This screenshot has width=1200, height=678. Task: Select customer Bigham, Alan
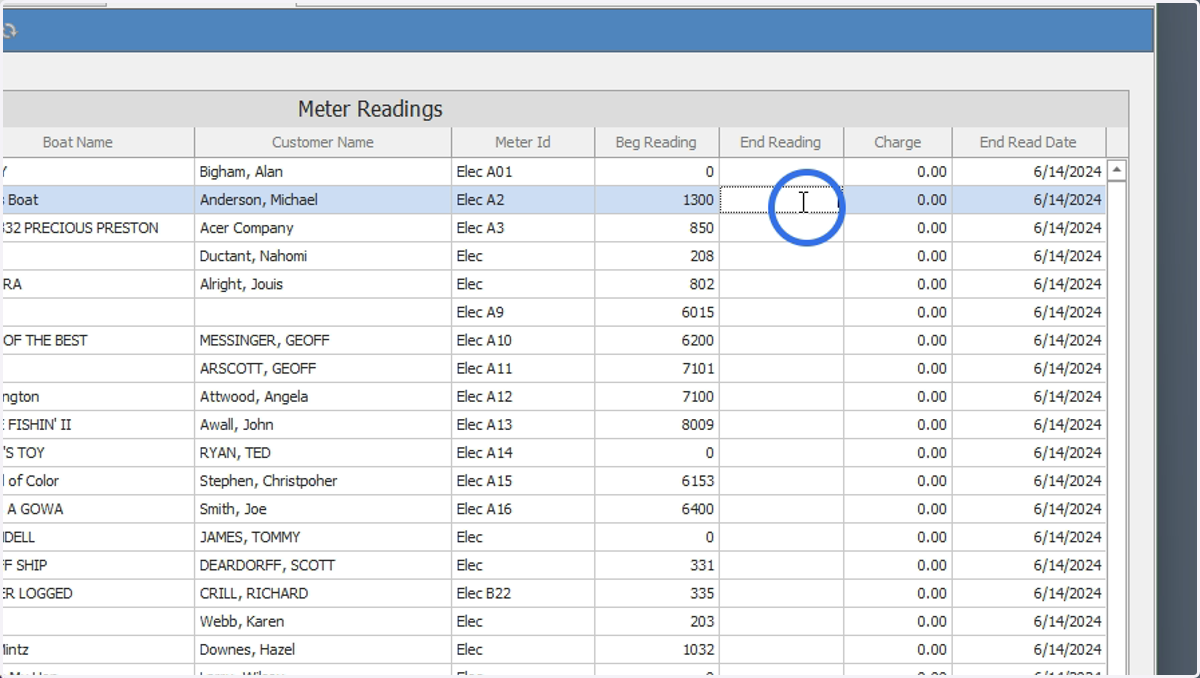click(x=242, y=172)
